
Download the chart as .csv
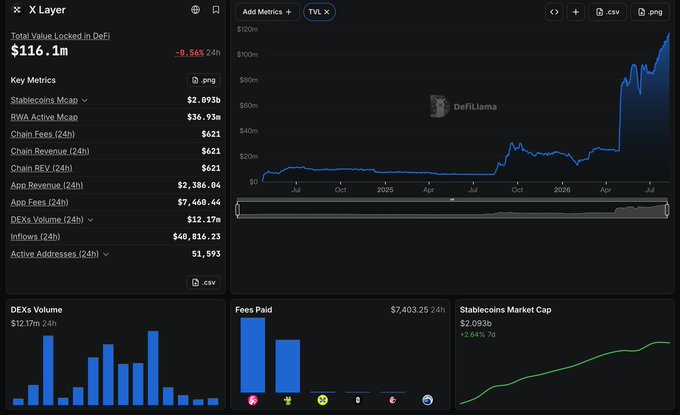[608, 12]
